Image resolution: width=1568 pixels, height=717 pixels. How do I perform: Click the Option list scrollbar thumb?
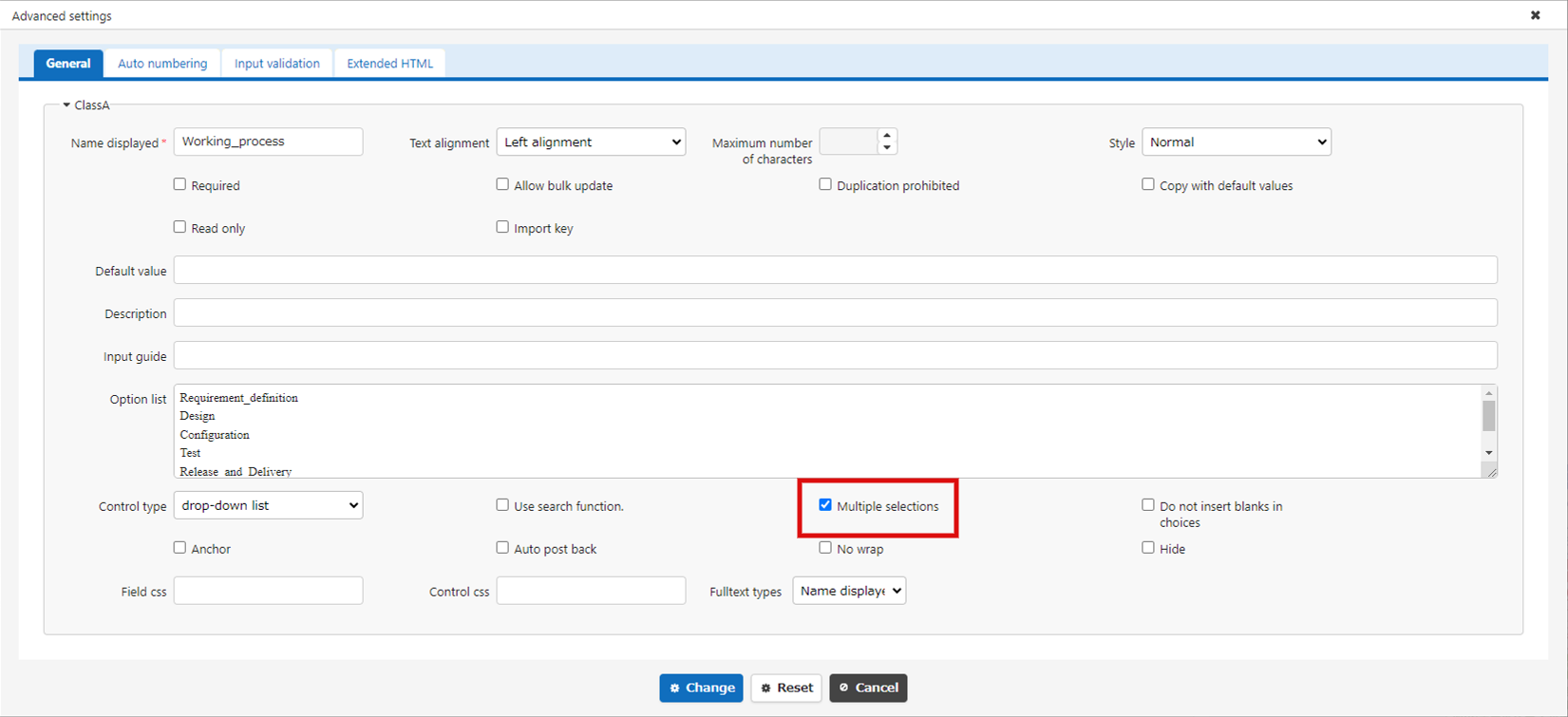(1488, 416)
